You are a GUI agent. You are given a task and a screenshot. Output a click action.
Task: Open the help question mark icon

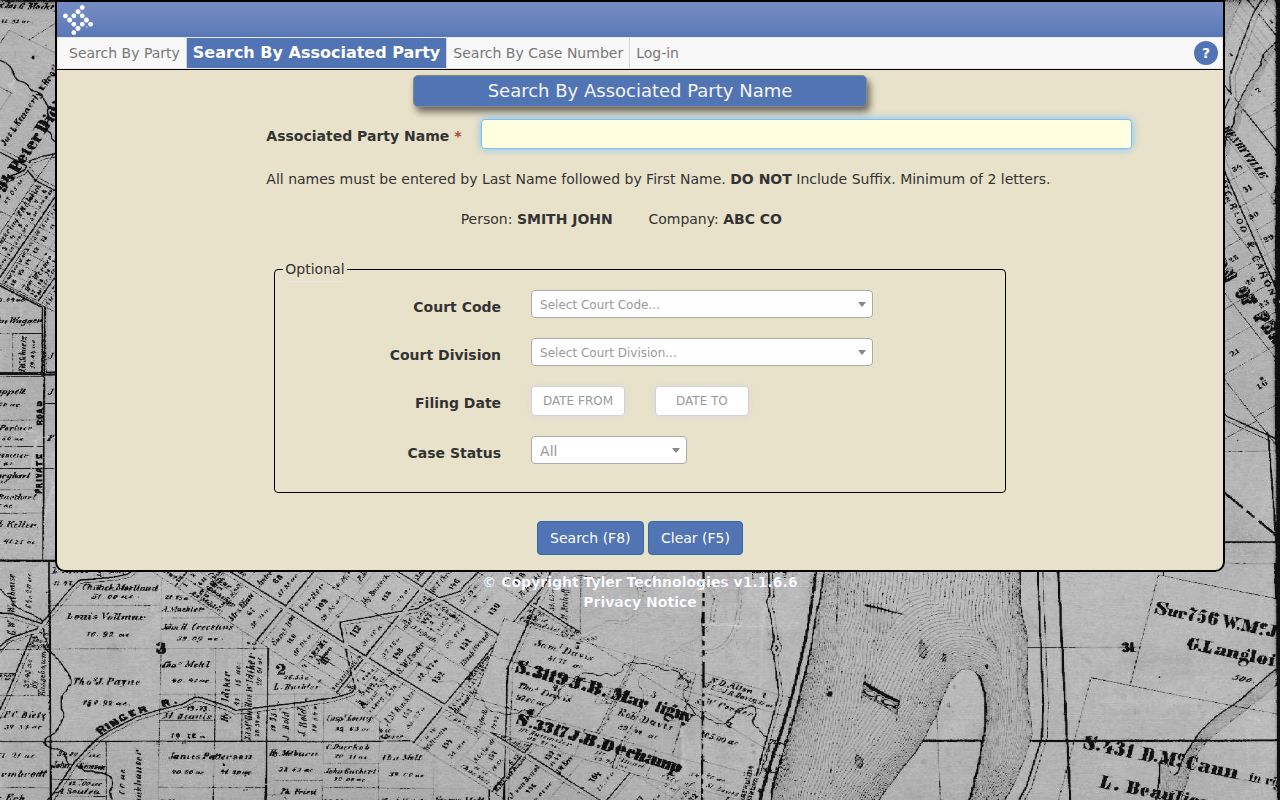pyautogui.click(x=1205, y=53)
